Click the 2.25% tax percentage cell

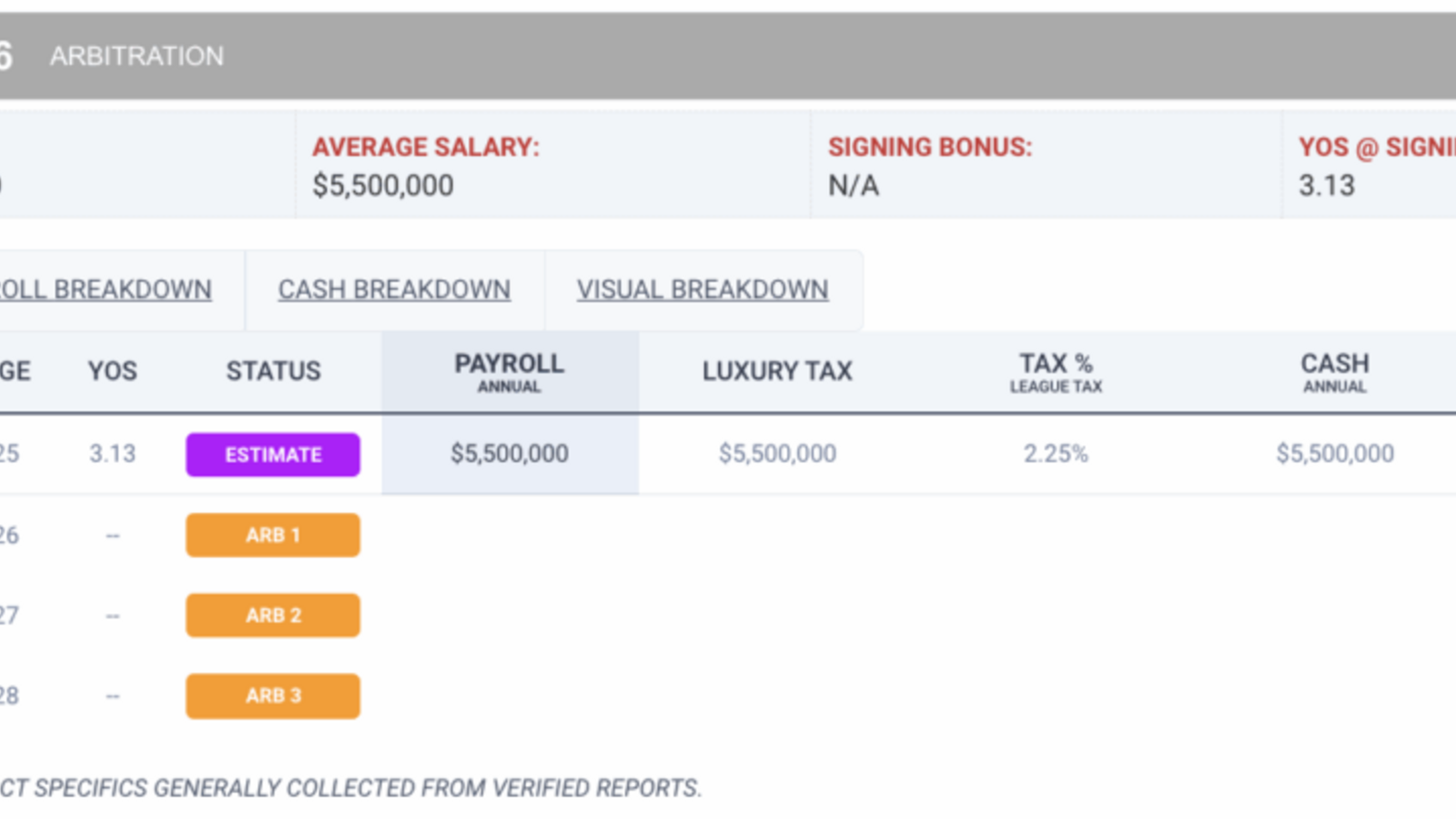click(x=1056, y=453)
